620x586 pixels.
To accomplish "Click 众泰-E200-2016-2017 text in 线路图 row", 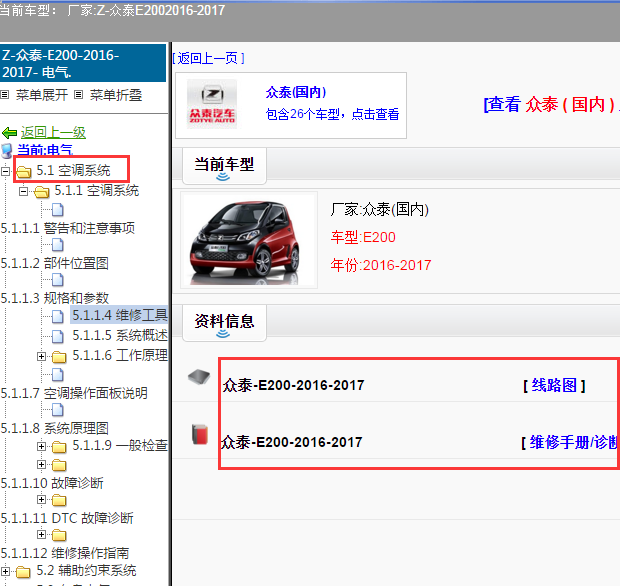I will pyautogui.click(x=293, y=385).
